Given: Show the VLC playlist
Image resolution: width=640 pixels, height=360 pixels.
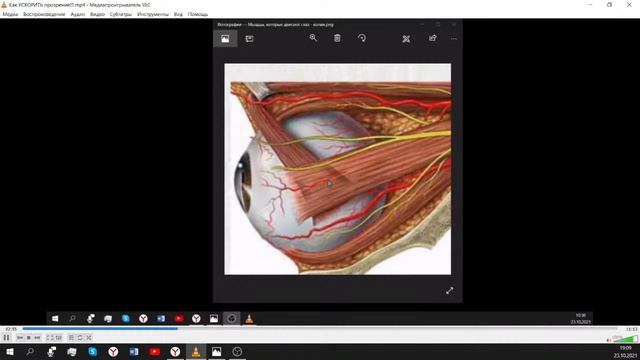Looking at the screenshot, I should 71,338.
